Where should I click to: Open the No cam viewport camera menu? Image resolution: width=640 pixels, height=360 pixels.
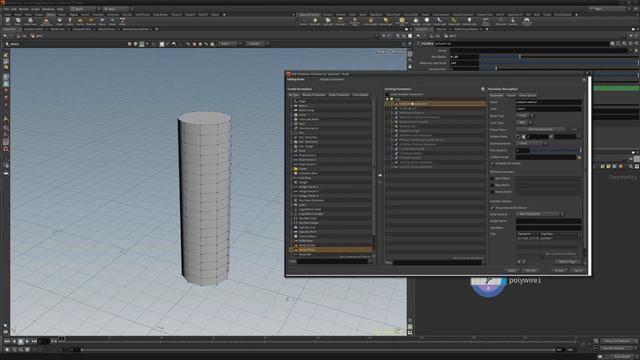pyautogui.click(x=397, y=52)
